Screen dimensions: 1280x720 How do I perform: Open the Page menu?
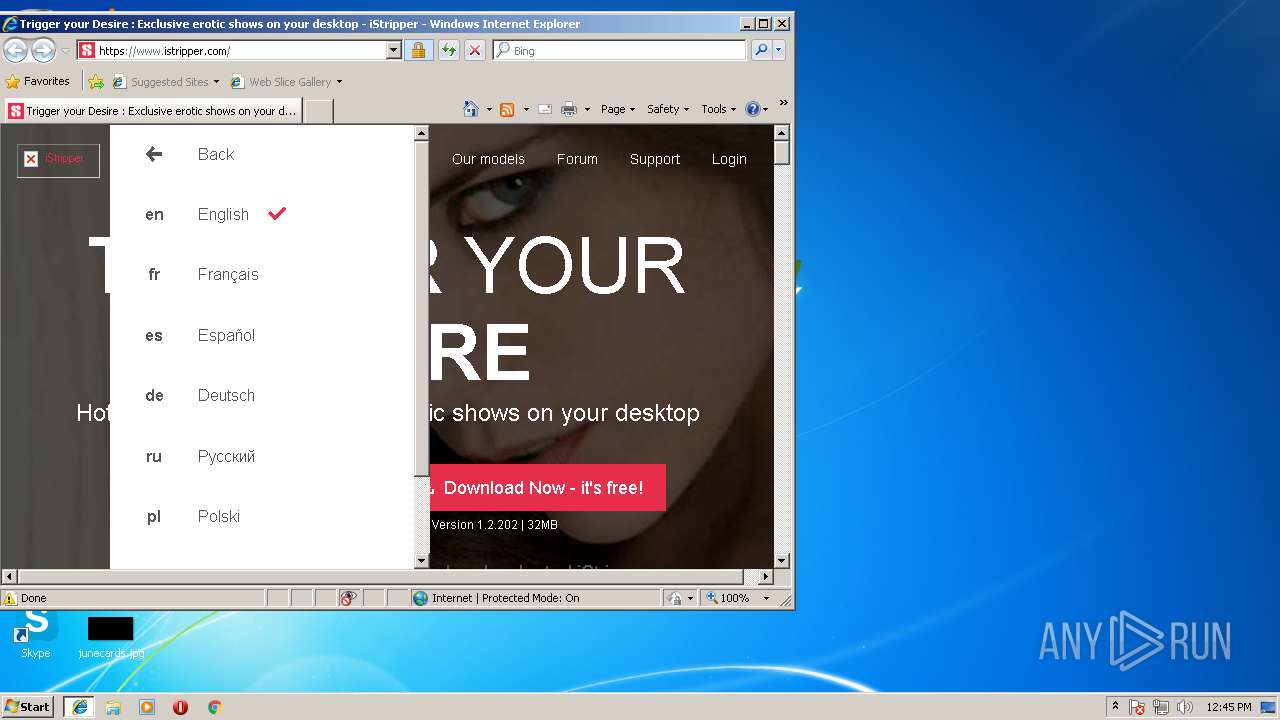pos(617,109)
